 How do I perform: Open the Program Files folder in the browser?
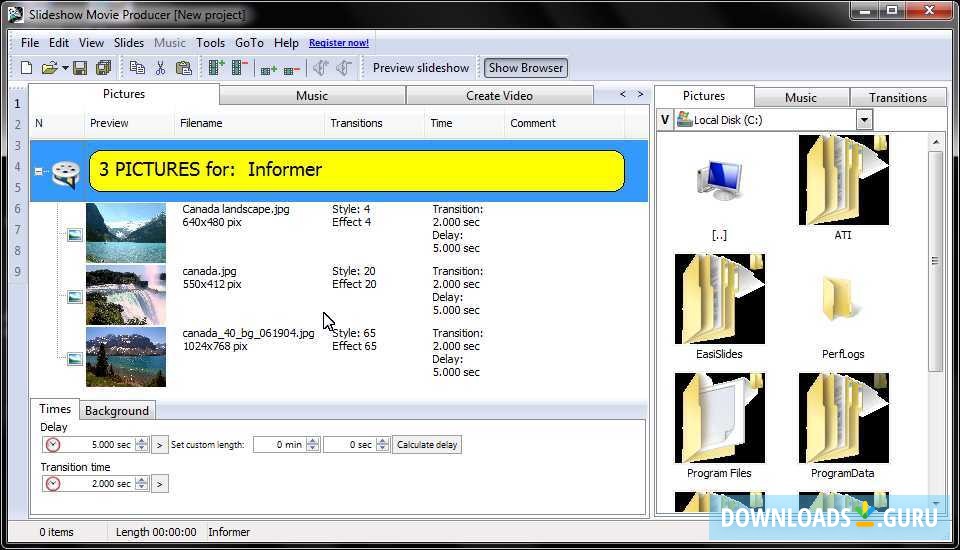pyautogui.click(x=719, y=418)
